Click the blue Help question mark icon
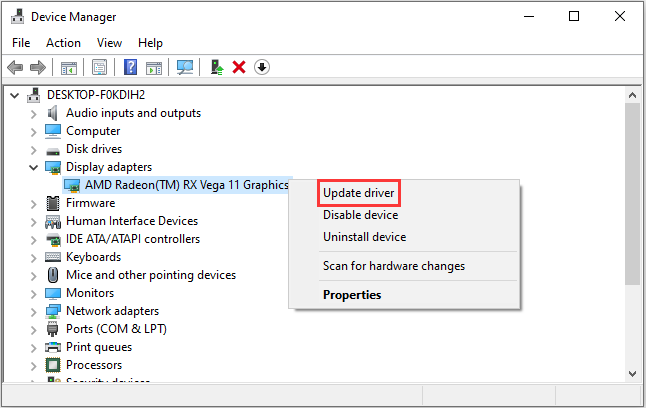Screen dimensions: 646x408 pos(130,67)
